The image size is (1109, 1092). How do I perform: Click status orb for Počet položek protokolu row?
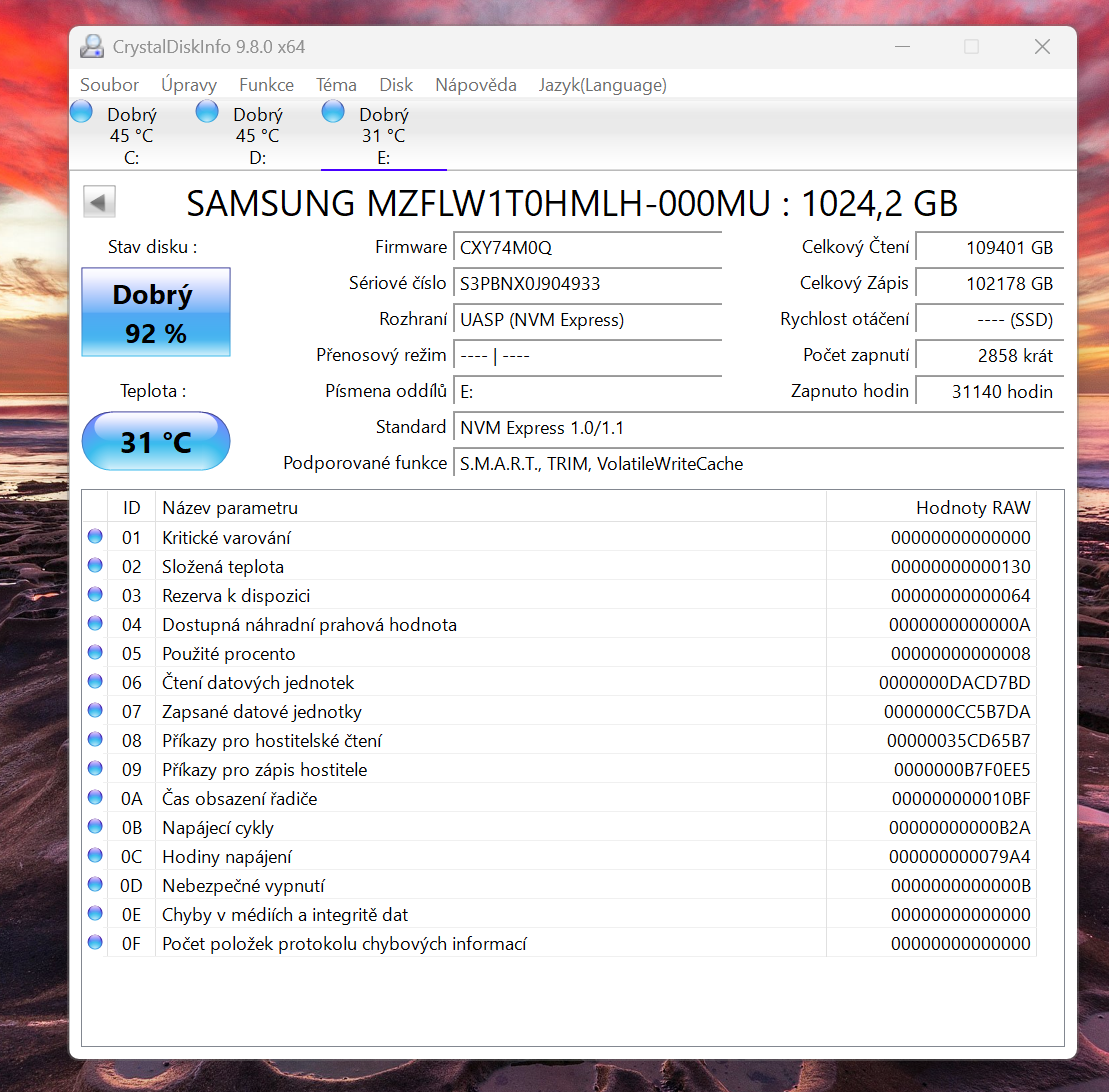coord(95,942)
